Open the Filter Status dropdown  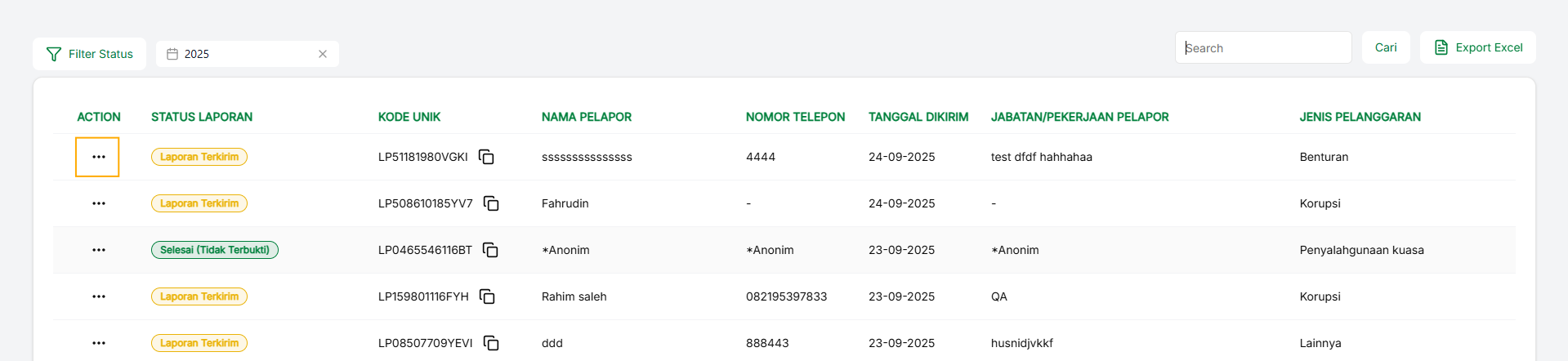coord(90,54)
